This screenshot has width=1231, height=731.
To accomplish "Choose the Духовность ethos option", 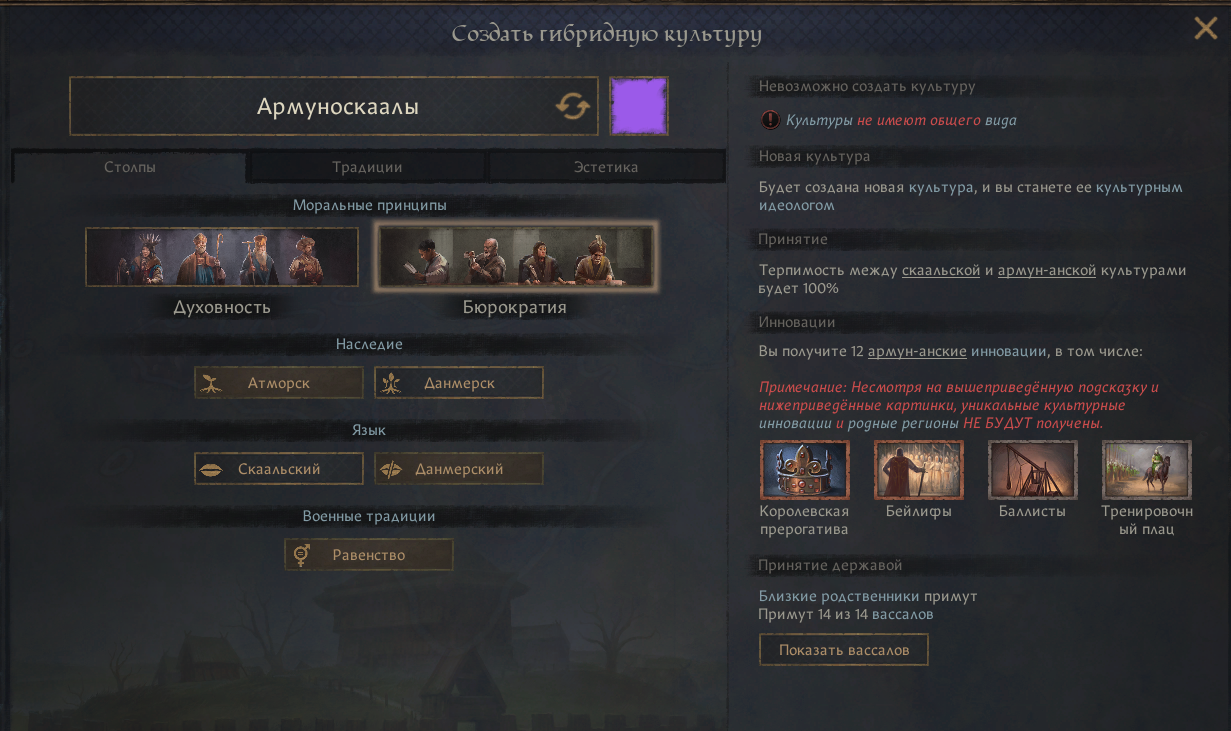I will click(222, 257).
